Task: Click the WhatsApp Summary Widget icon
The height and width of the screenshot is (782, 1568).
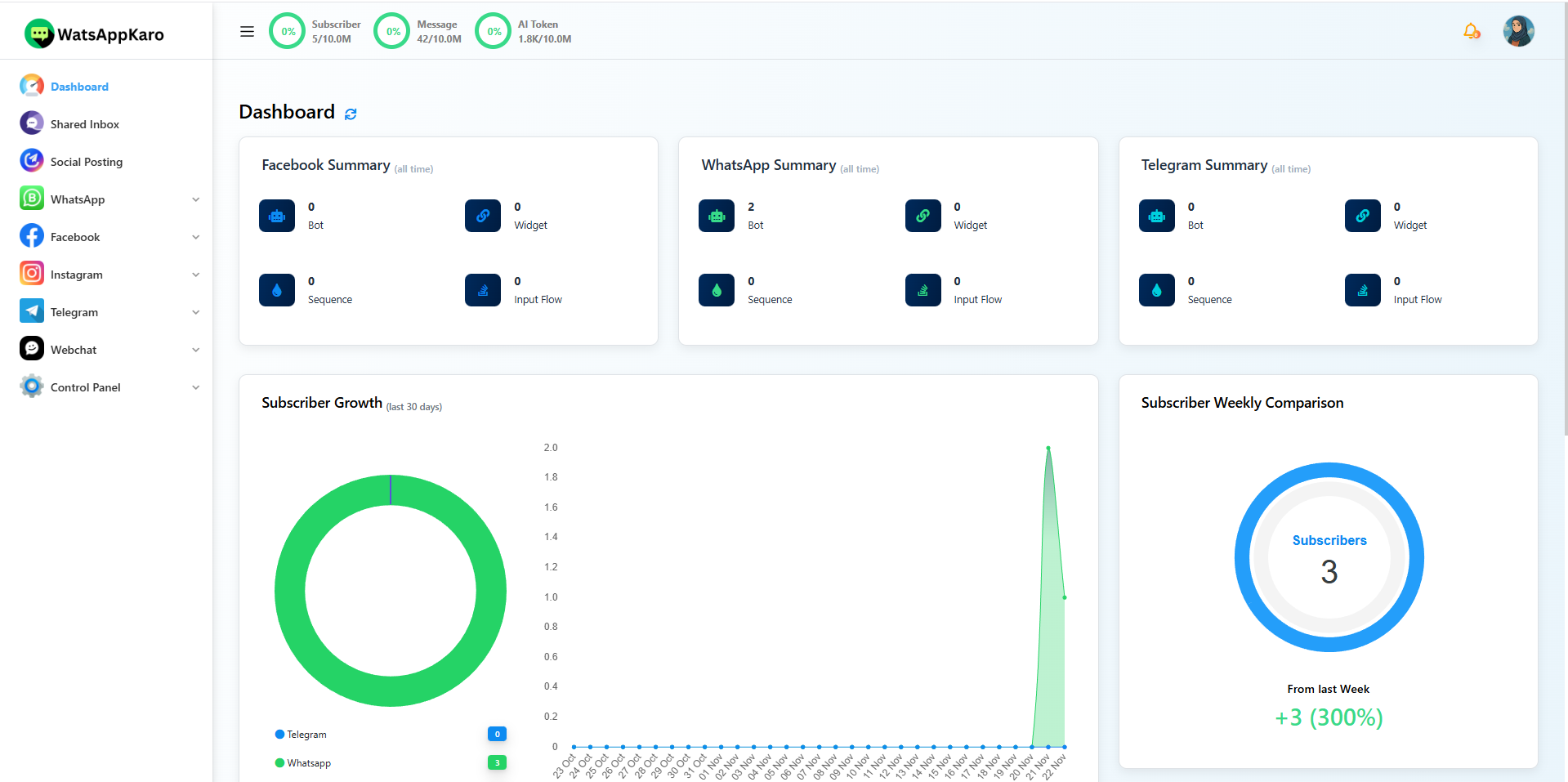Action: 923,216
